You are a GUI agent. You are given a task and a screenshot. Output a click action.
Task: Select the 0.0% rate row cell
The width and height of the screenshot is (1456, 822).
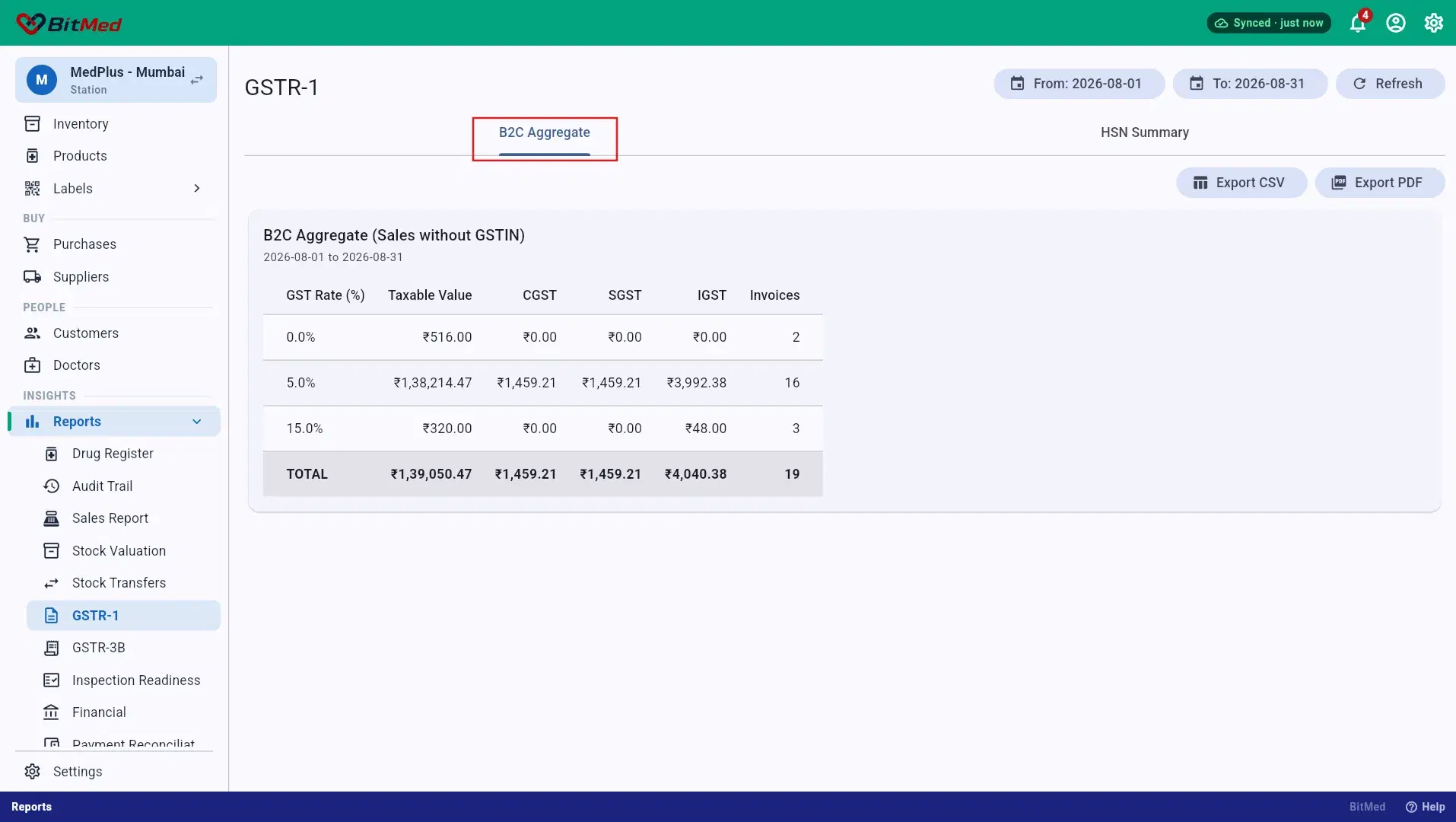tap(300, 337)
